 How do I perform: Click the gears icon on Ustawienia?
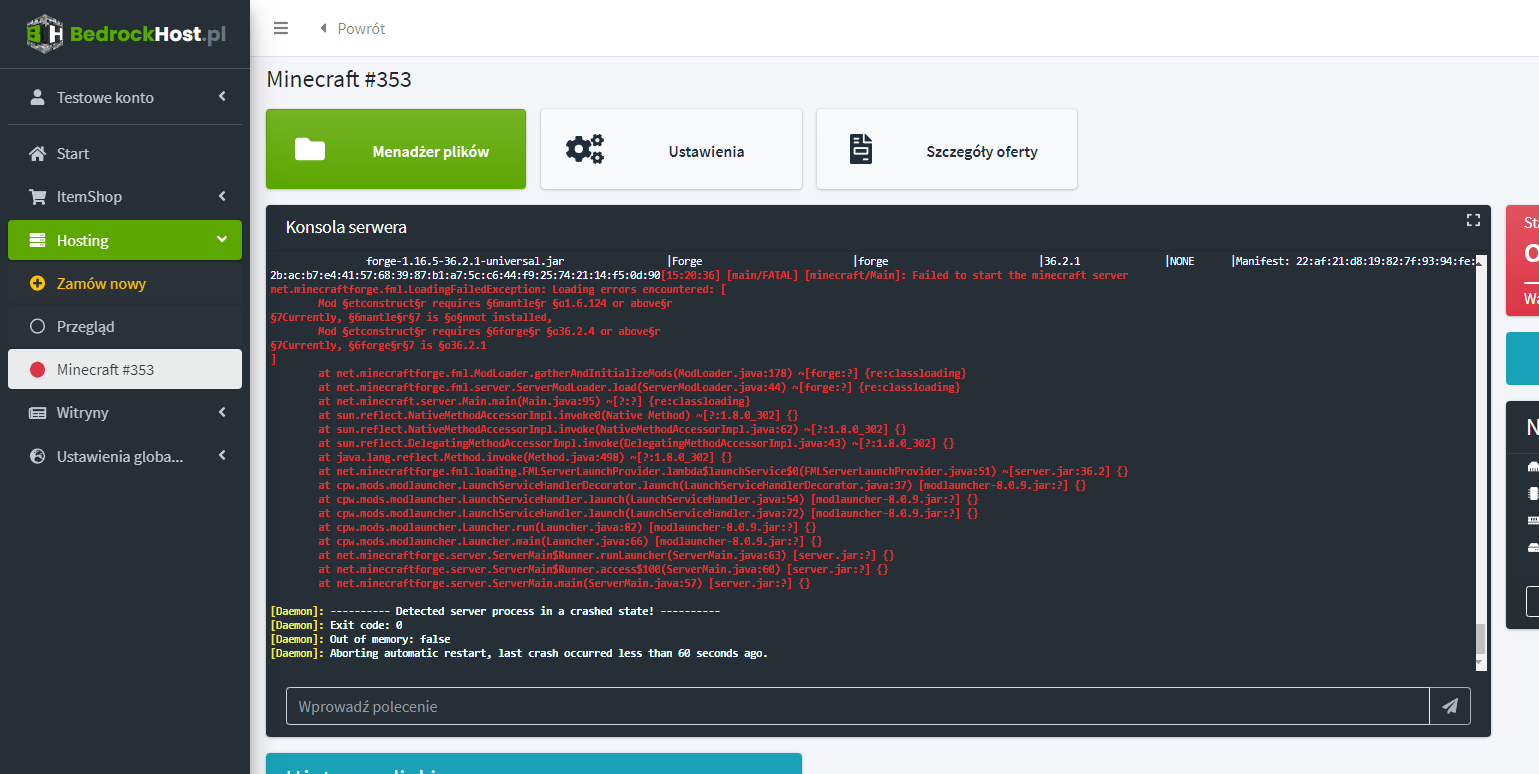(x=585, y=149)
